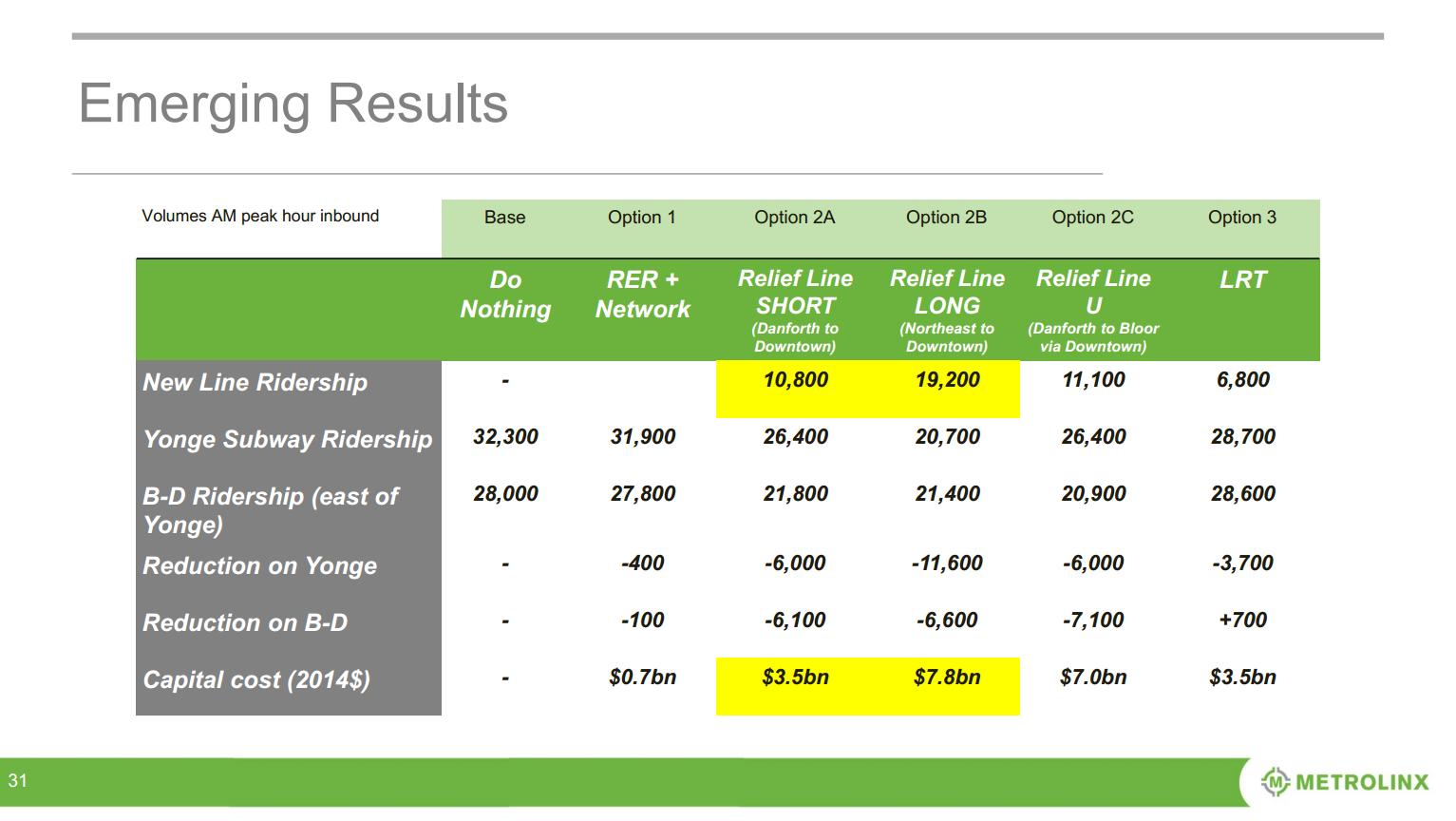Click the Metrolinx logo icon
Image resolution: width=1456 pixels, height=821 pixels.
click(x=1274, y=781)
